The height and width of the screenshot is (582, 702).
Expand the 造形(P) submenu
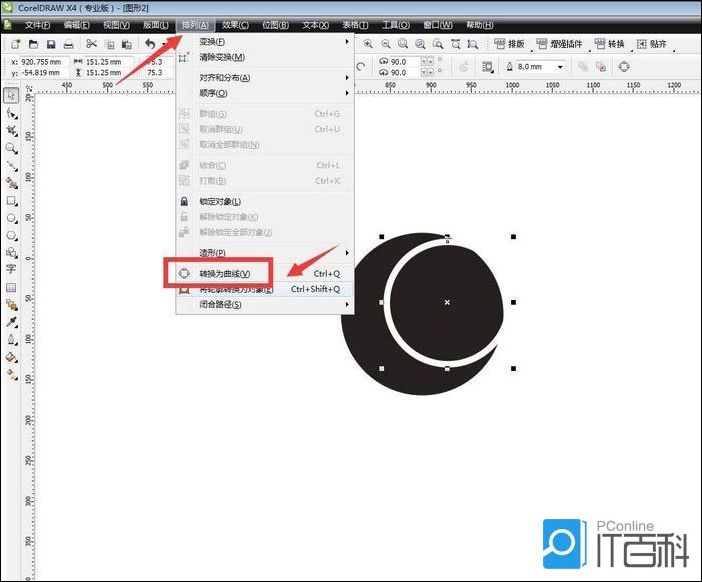click(265, 252)
